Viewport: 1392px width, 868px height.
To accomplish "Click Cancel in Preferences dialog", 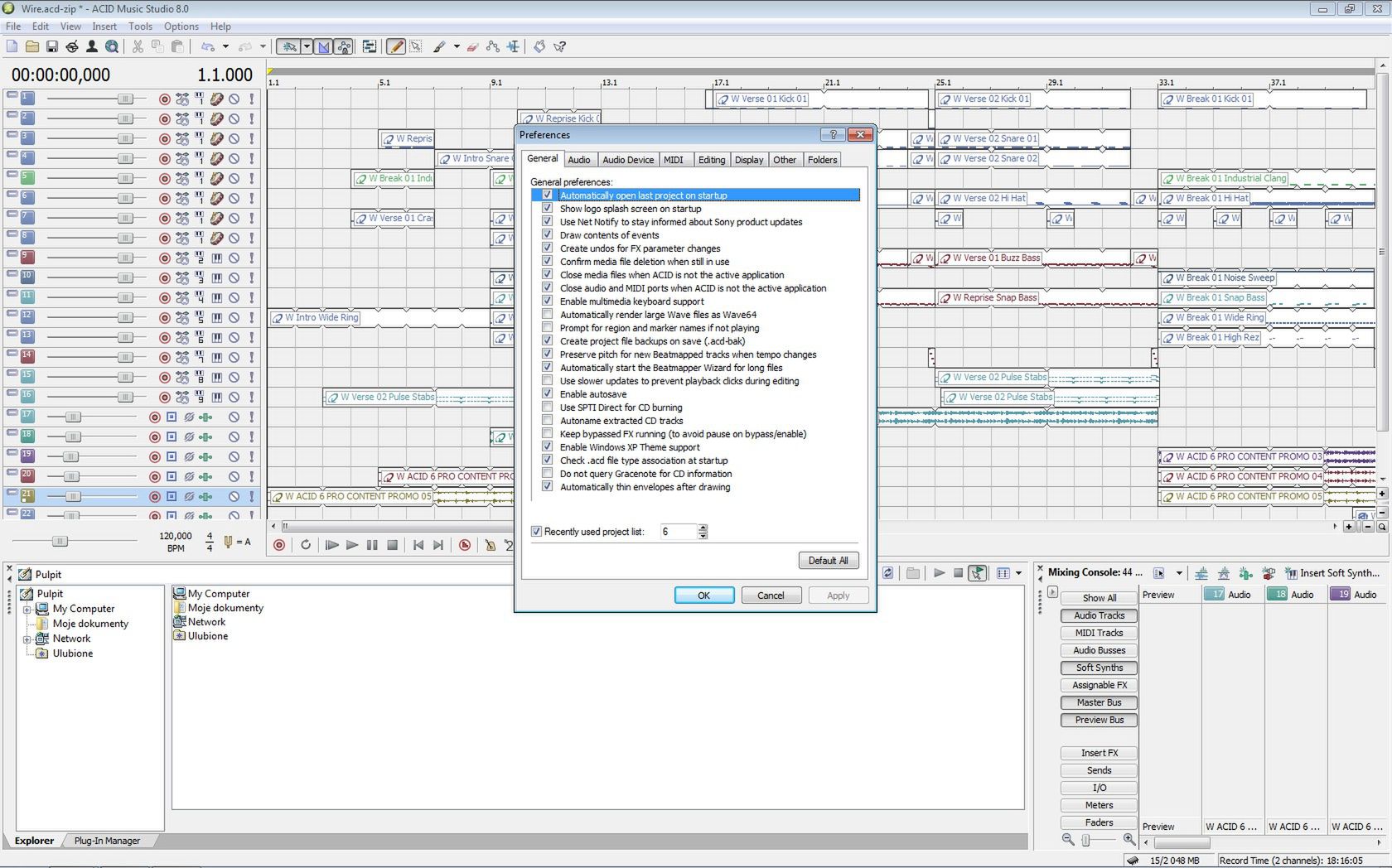I will pos(771,596).
